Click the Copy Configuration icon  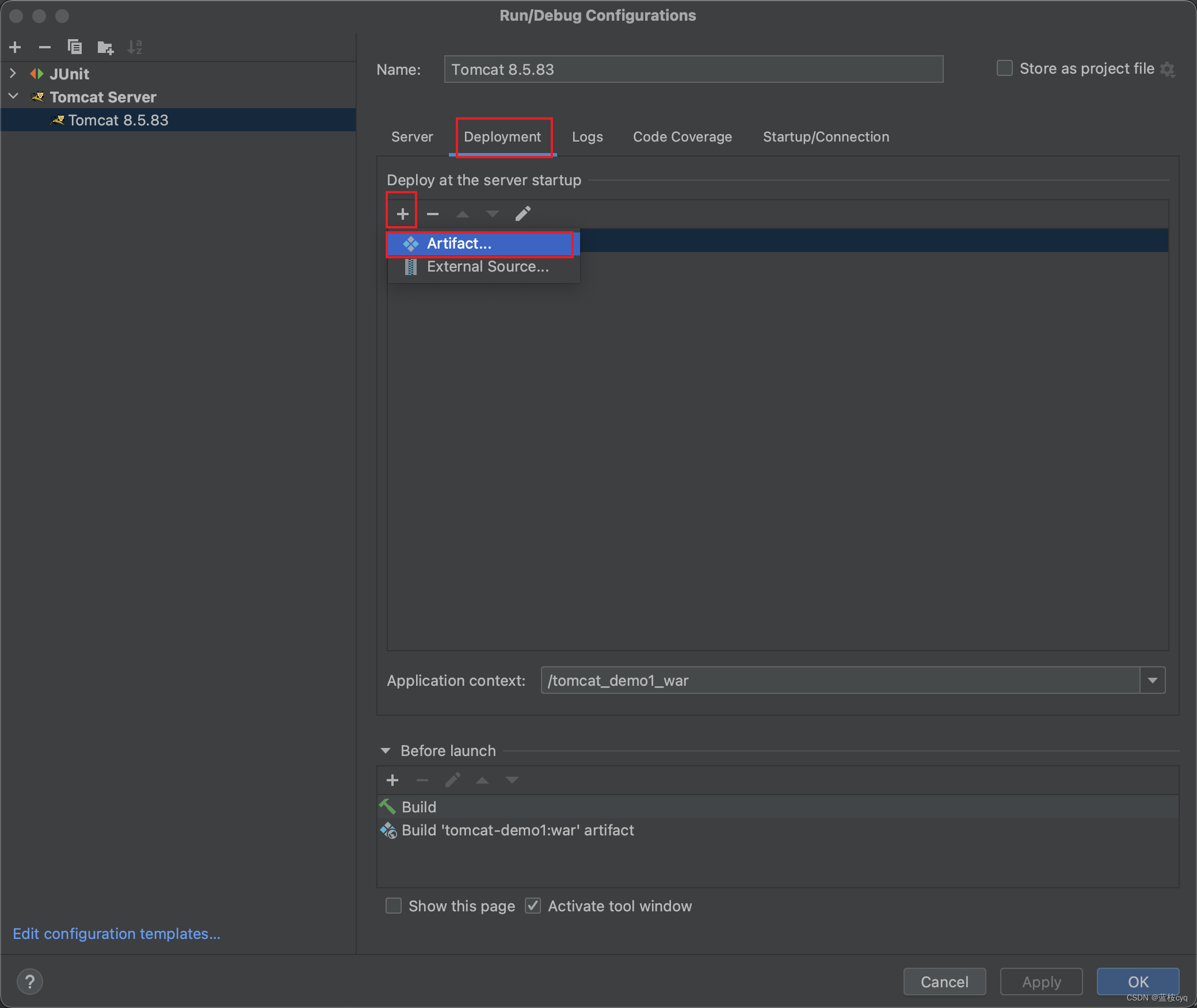[x=75, y=47]
